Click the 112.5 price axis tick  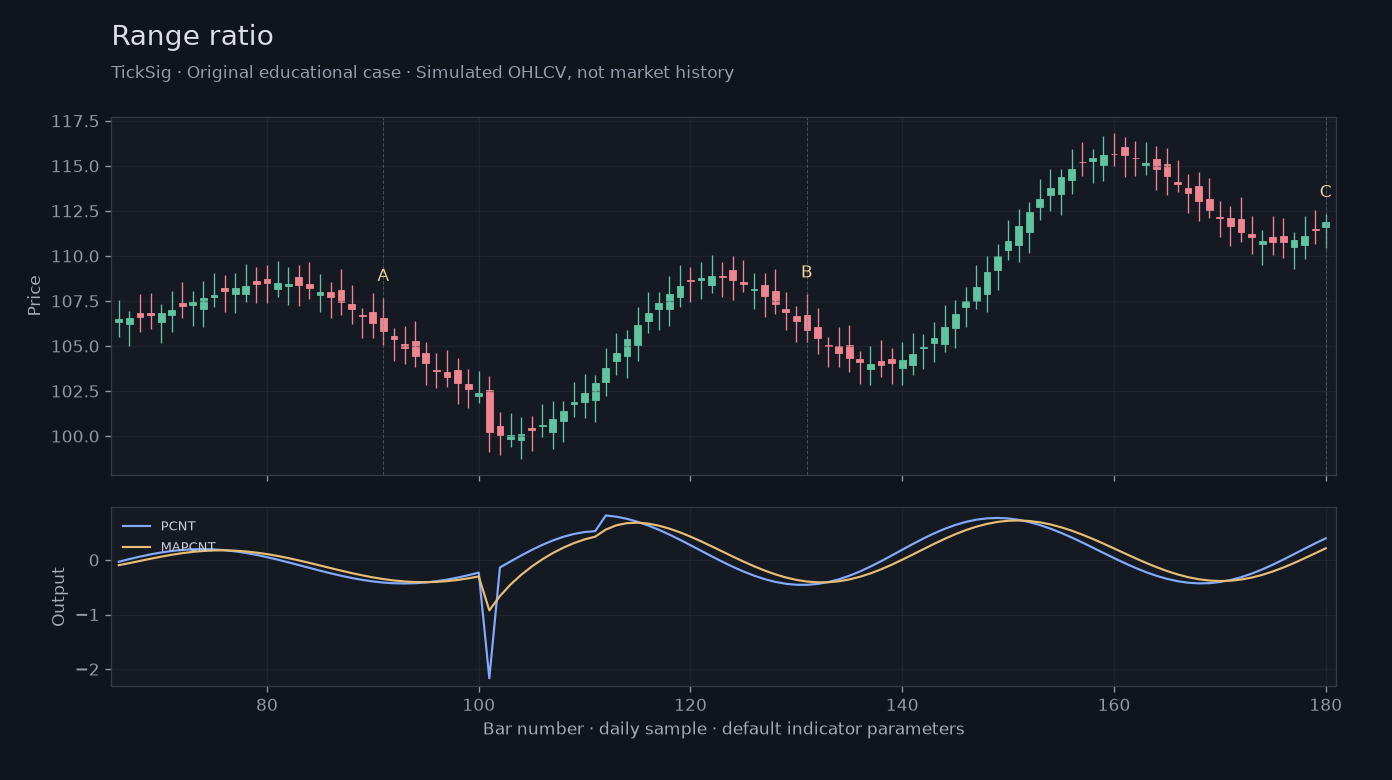75,211
